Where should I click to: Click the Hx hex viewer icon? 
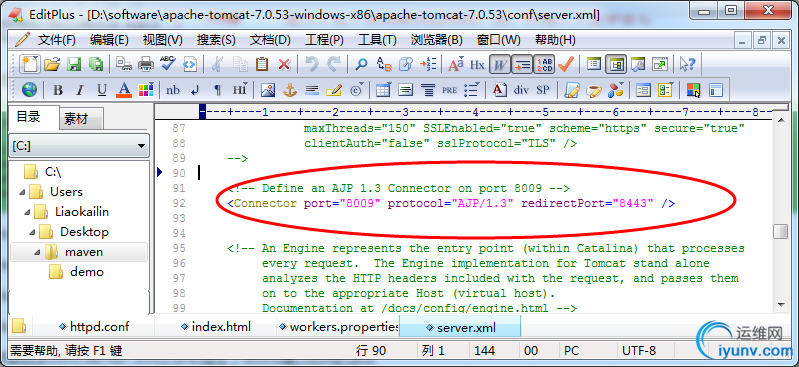coord(477,65)
